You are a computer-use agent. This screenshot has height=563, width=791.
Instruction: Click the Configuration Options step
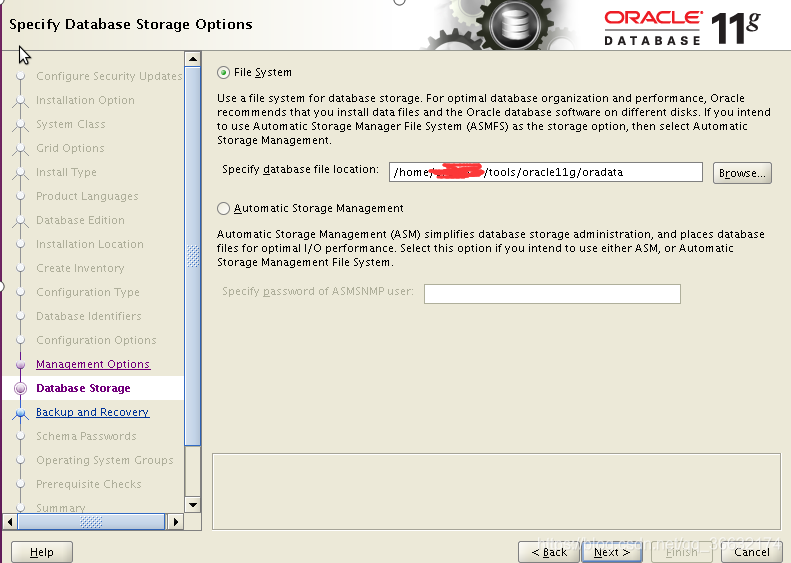coord(96,340)
